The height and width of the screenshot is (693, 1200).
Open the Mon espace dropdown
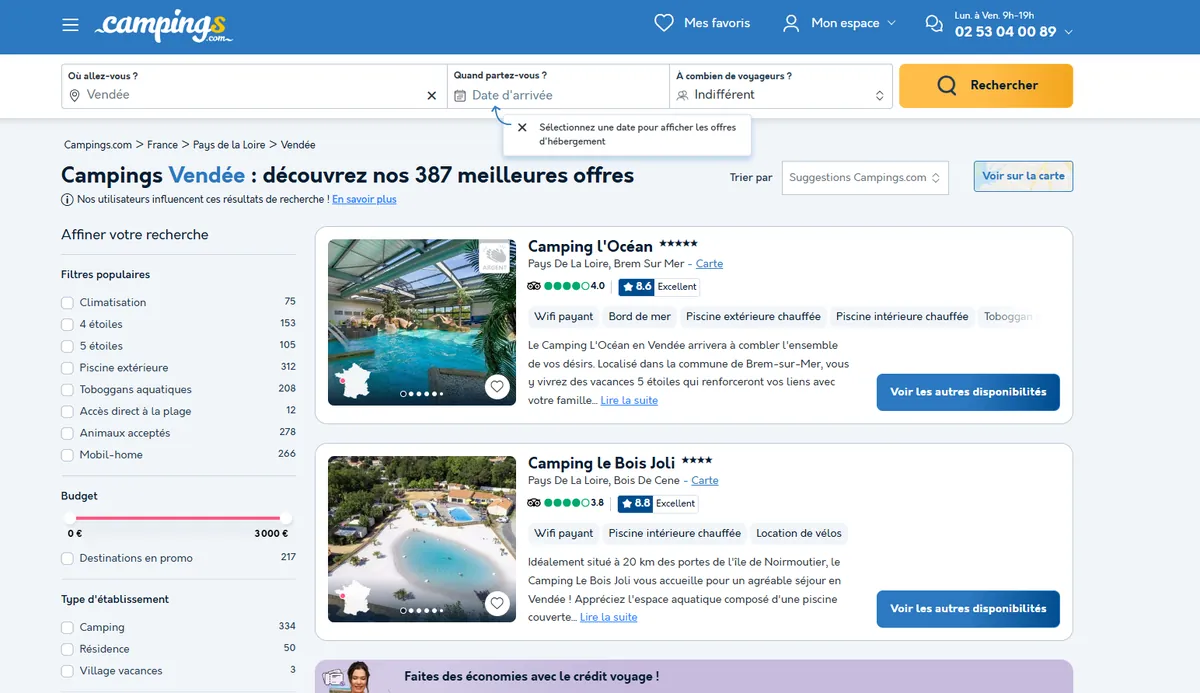[839, 23]
